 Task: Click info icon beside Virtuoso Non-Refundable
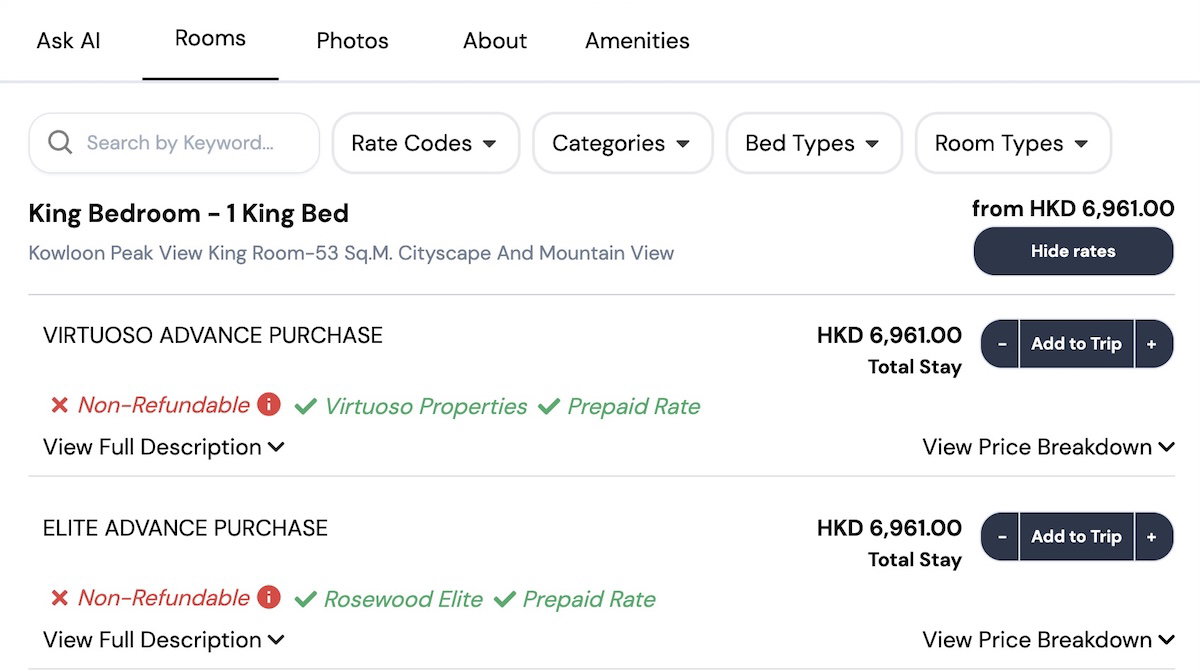point(268,405)
